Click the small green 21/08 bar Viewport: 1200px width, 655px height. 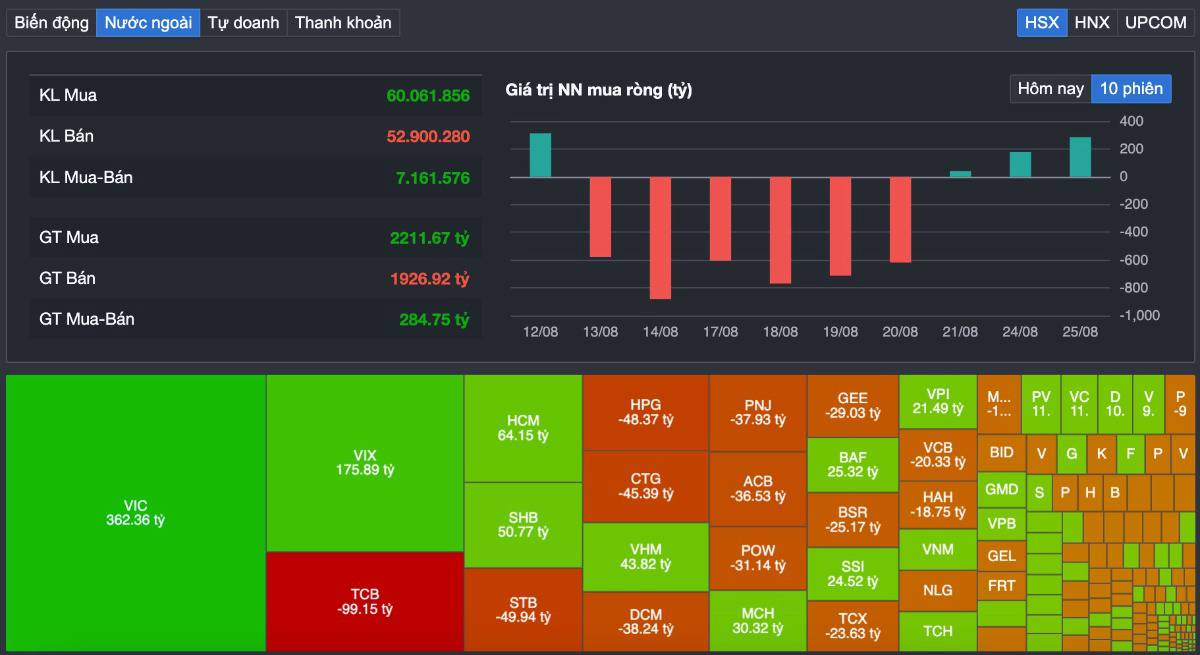pos(960,174)
